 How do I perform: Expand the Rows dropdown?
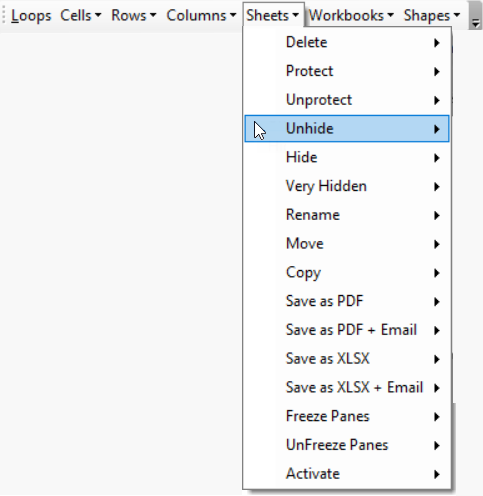[x=133, y=15]
